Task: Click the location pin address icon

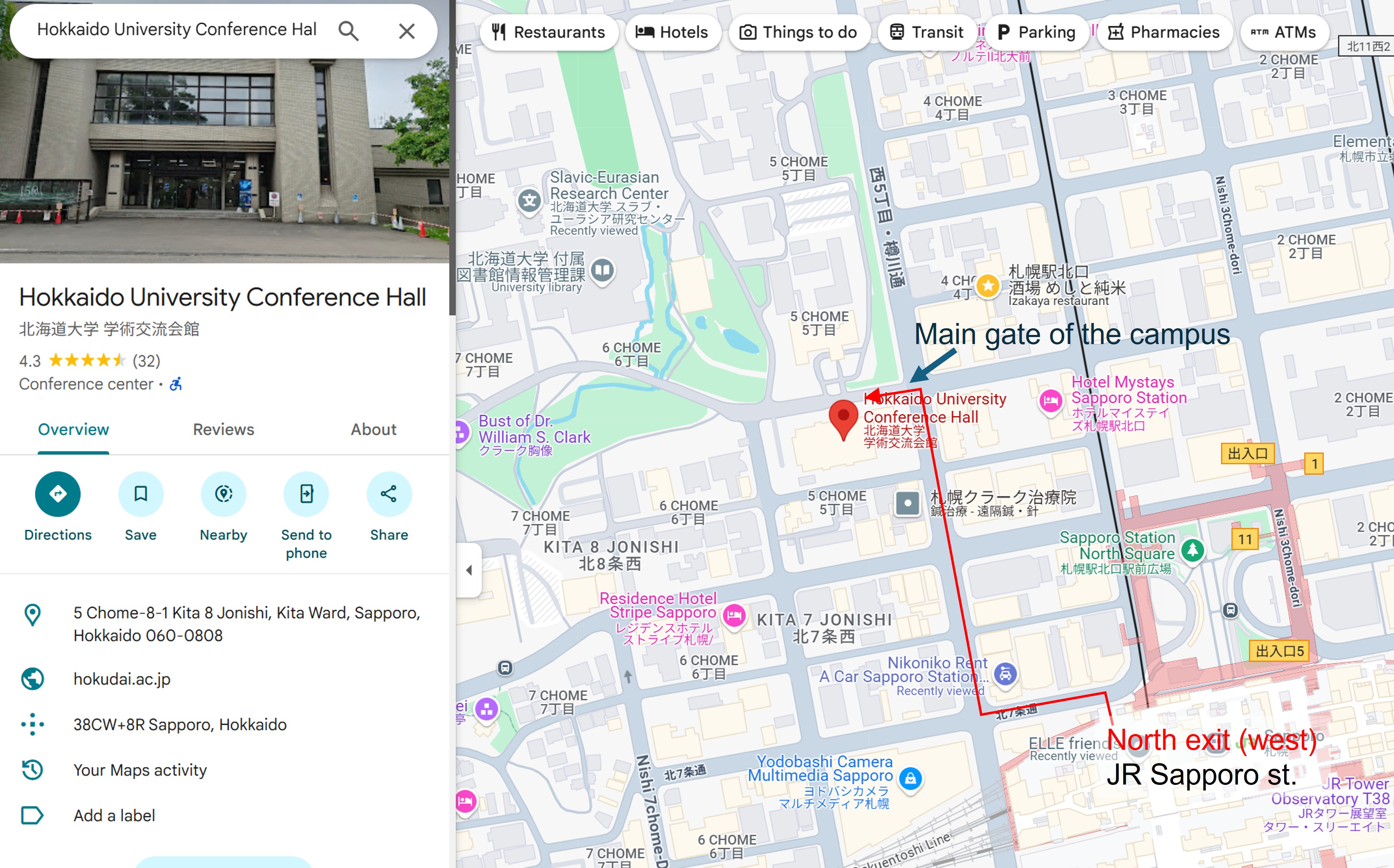Action: click(x=32, y=615)
